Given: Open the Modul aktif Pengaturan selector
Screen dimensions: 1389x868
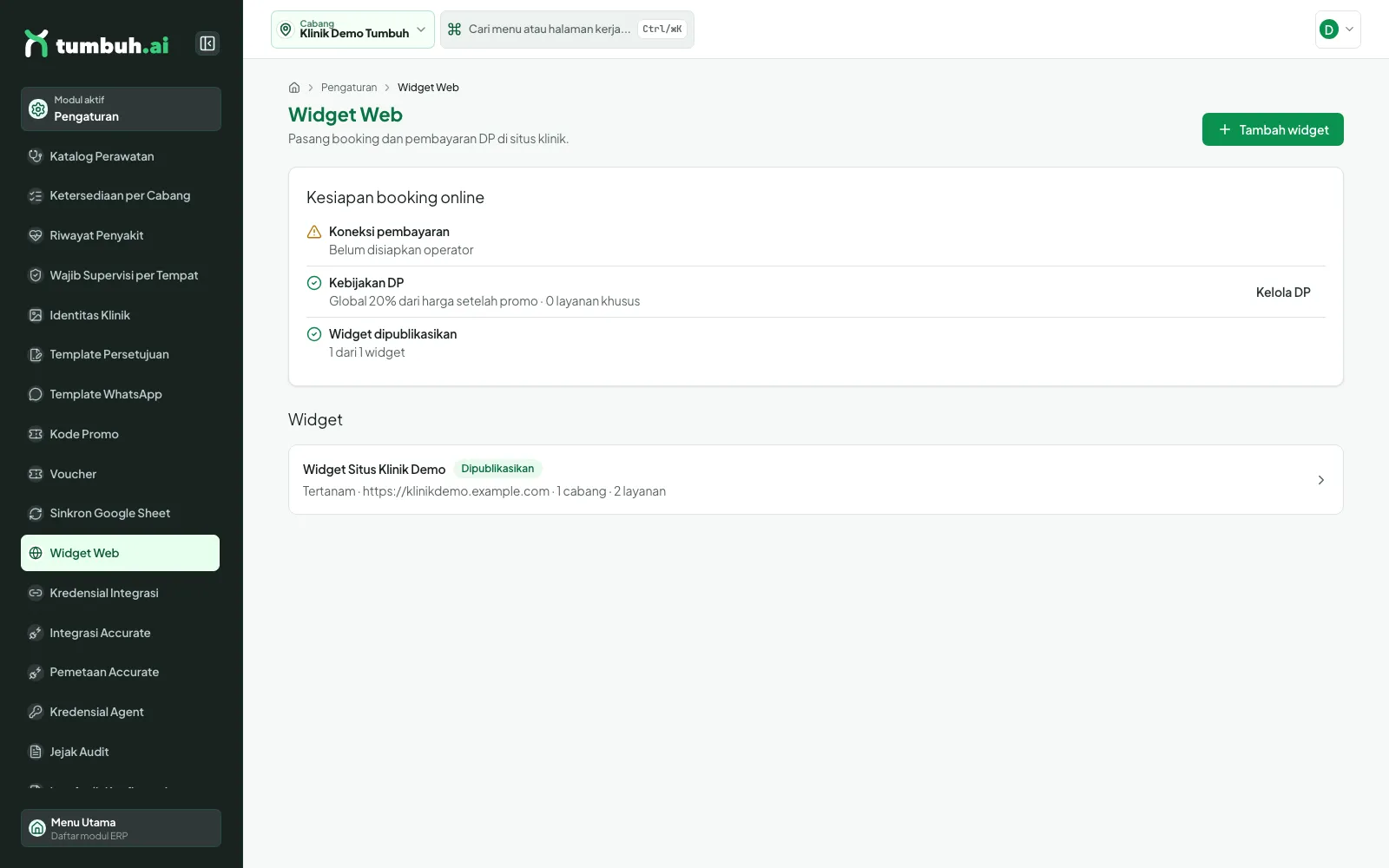Looking at the screenshot, I should coord(121,108).
